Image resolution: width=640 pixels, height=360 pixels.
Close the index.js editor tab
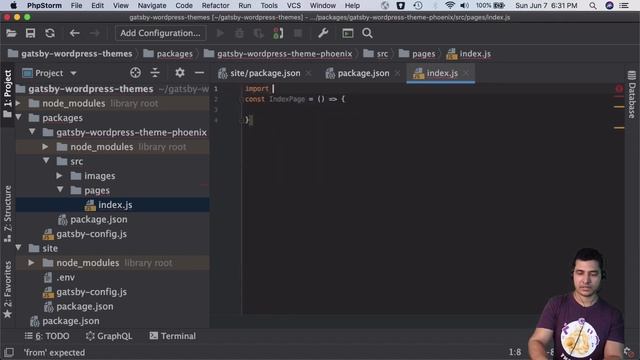coord(467,73)
